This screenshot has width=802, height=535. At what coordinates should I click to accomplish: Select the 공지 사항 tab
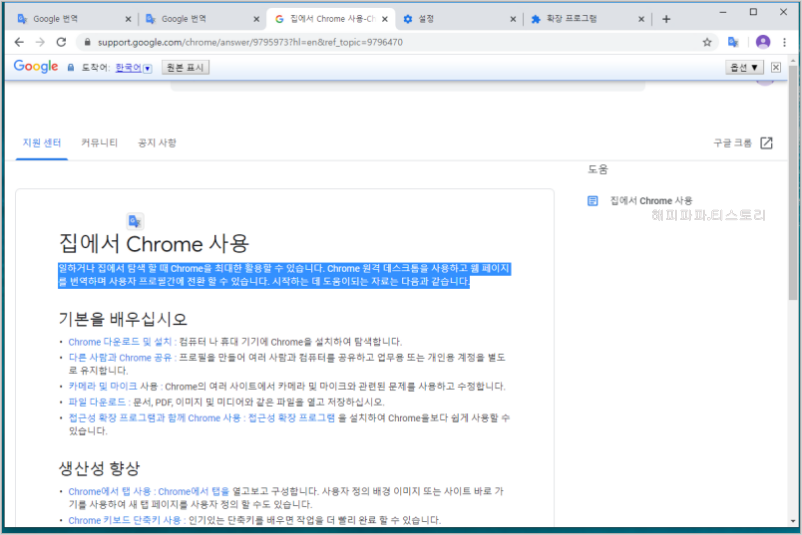(x=157, y=143)
